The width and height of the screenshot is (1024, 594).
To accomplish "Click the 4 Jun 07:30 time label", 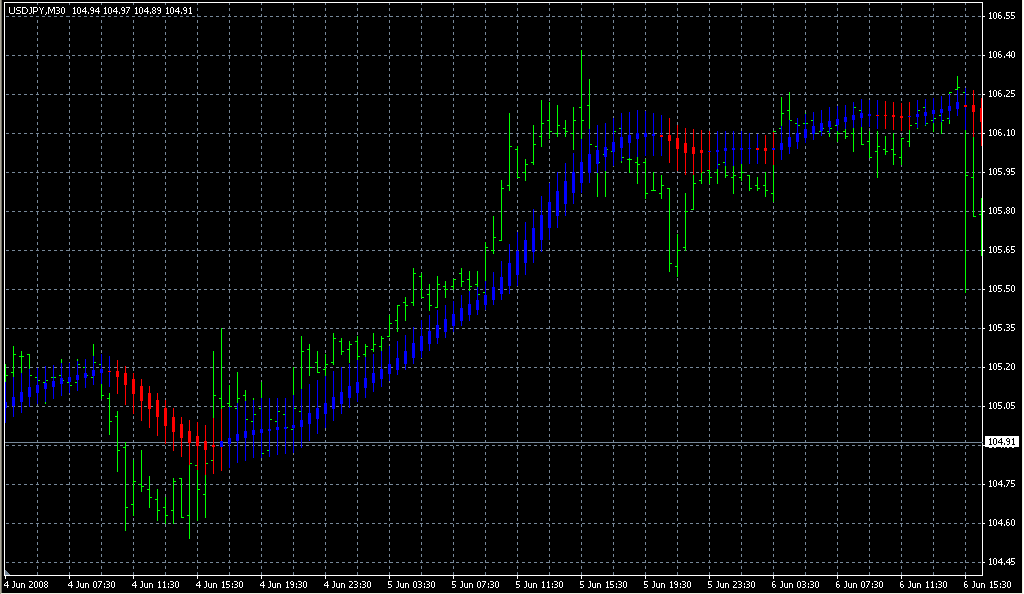I will click(x=92, y=585).
